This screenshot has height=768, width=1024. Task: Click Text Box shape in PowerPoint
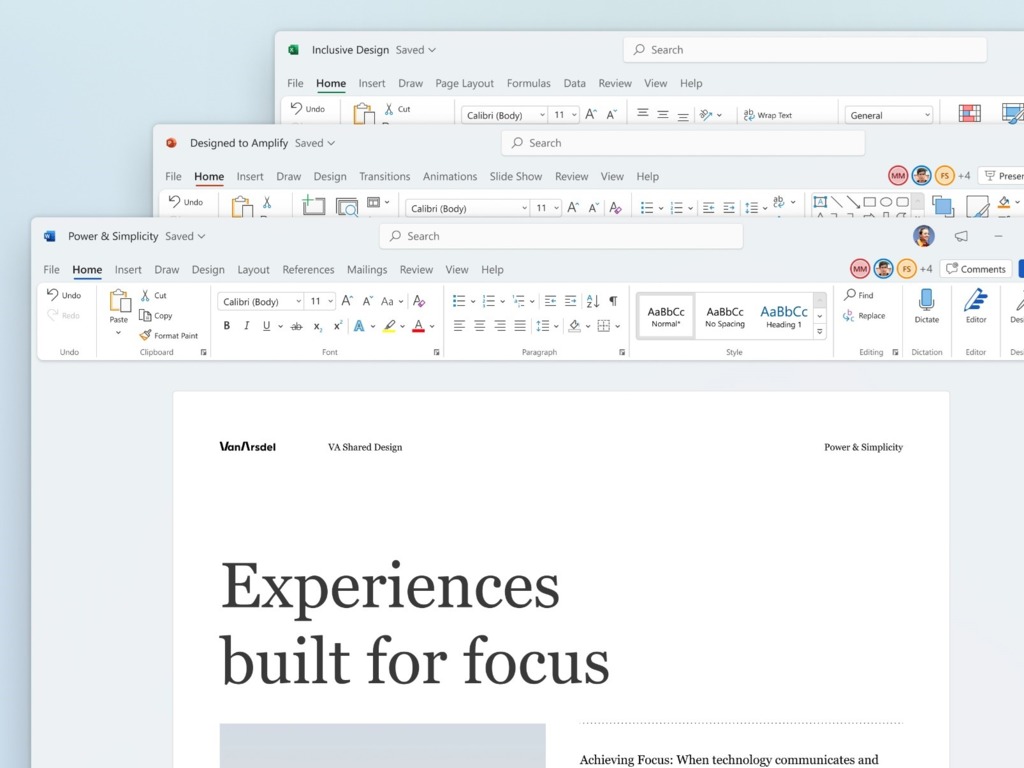point(820,202)
